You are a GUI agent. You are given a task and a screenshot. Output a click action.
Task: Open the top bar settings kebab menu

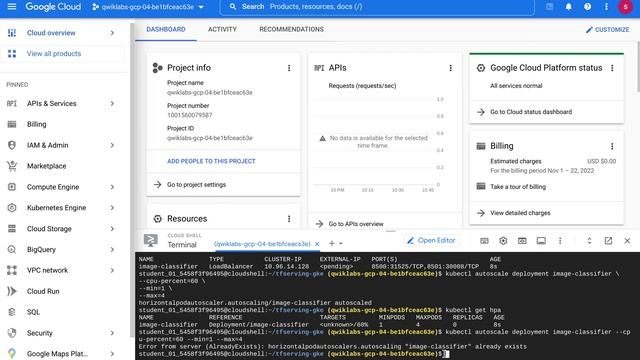pyautogui.click(x=606, y=7)
